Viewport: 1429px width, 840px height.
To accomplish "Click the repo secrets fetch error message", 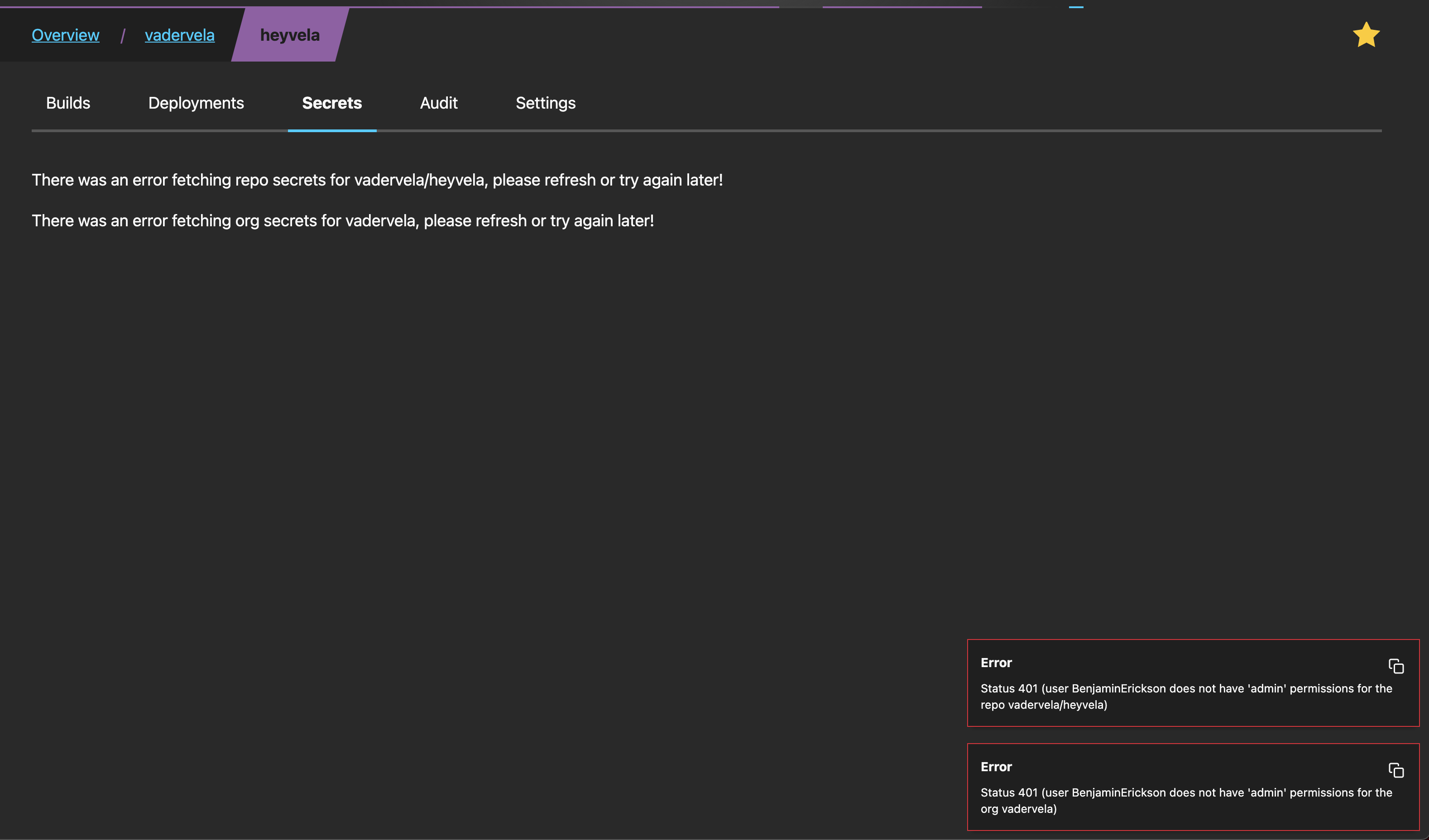I will coord(377,180).
